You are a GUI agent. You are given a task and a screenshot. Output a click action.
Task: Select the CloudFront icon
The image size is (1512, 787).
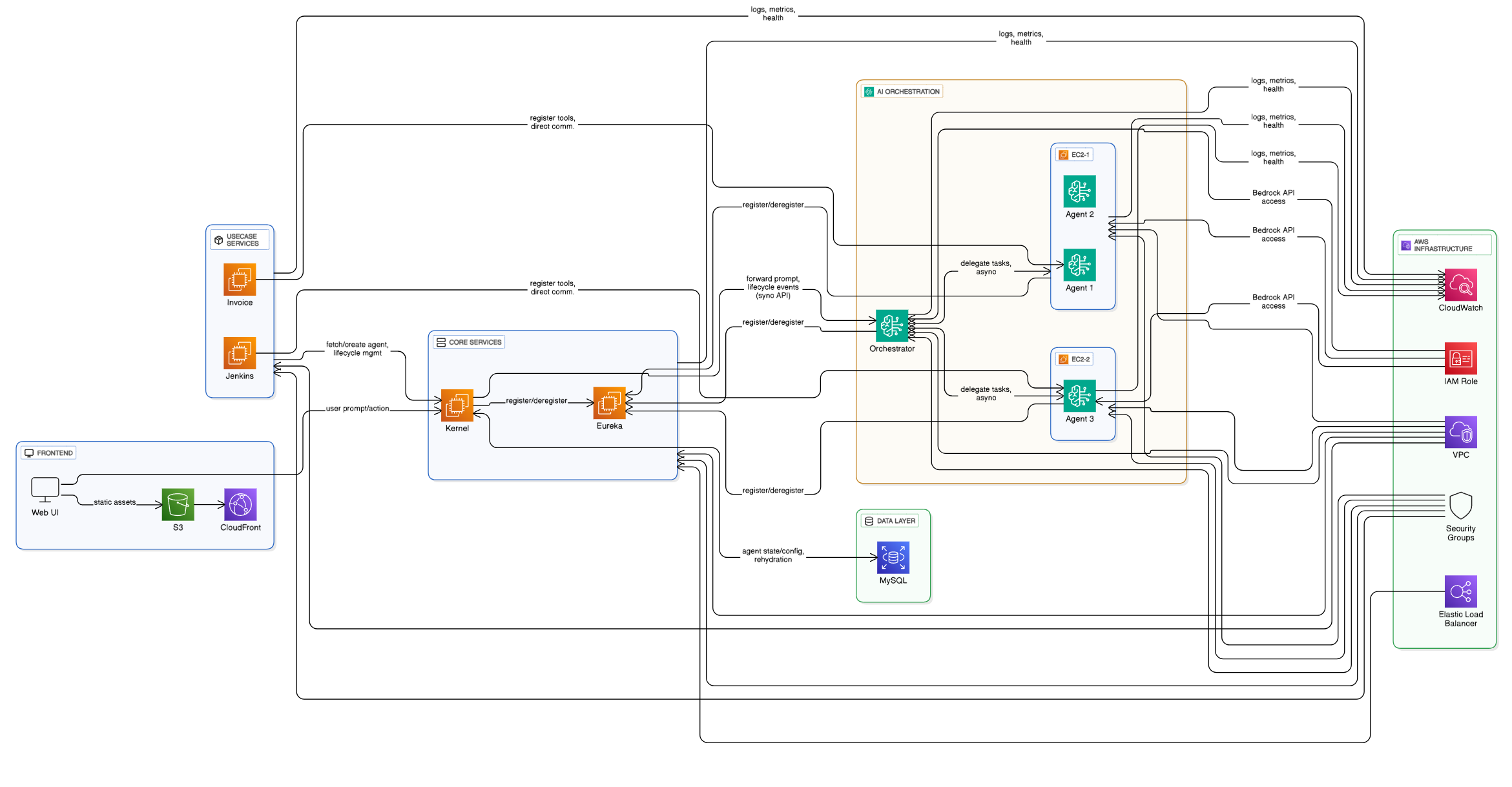pyautogui.click(x=240, y=504)
